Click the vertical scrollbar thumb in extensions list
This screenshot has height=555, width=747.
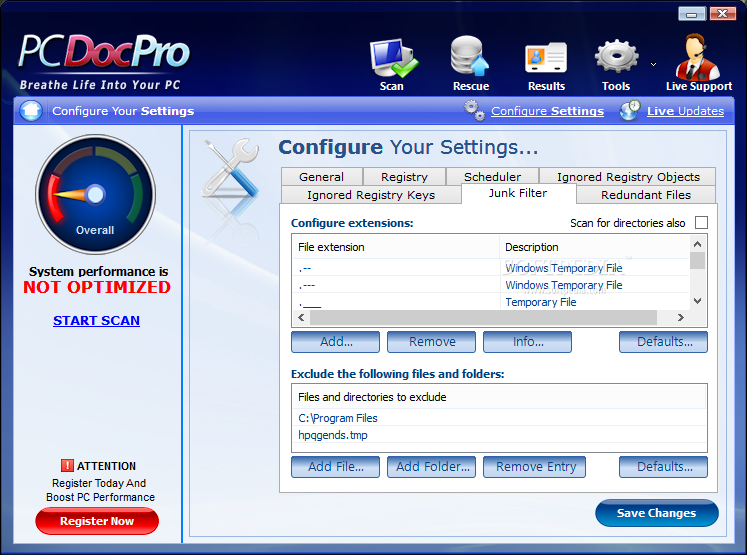point(697,261)
